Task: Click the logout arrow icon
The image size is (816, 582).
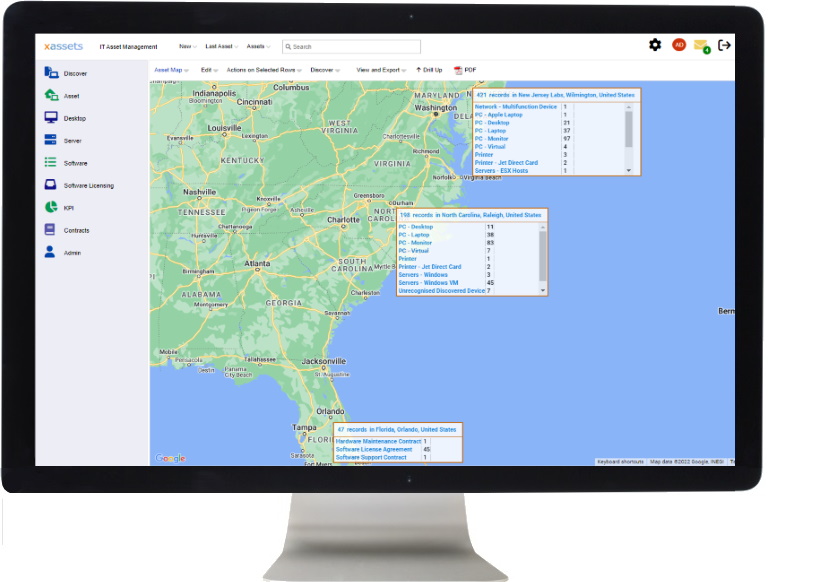Action: pos(724,45)
